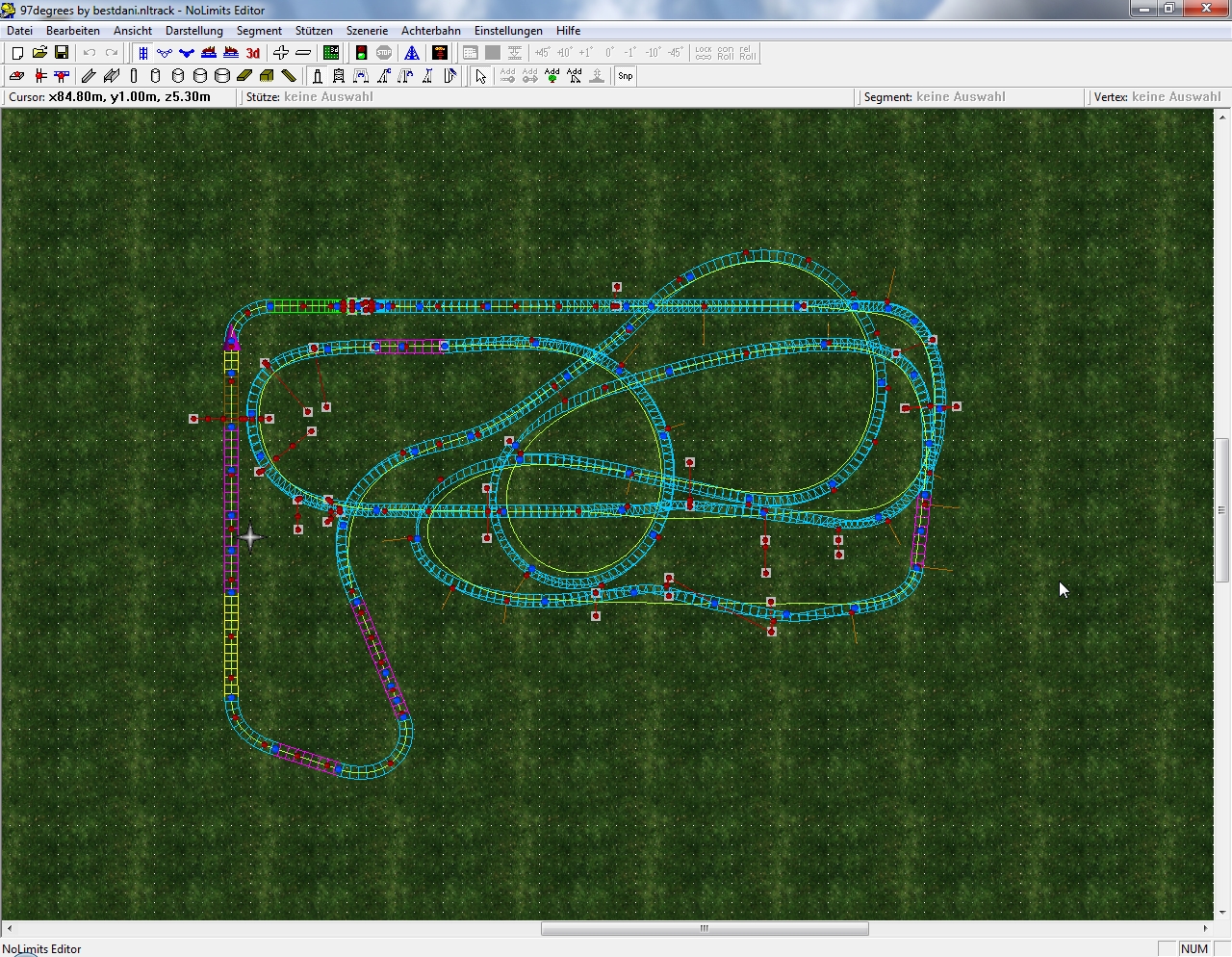Toggle the Snp snap button
Screen dimensions: 1232x957
pos(626,76)
